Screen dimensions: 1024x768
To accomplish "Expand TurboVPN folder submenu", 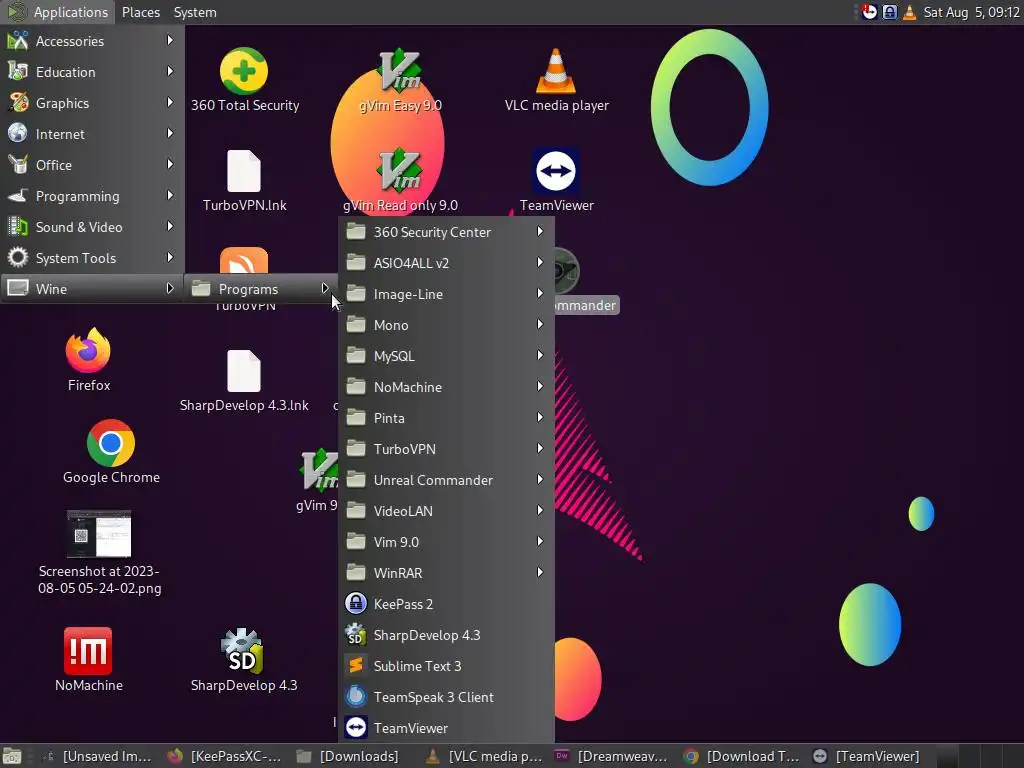I will pyautogui.click(x=446, y=449).
